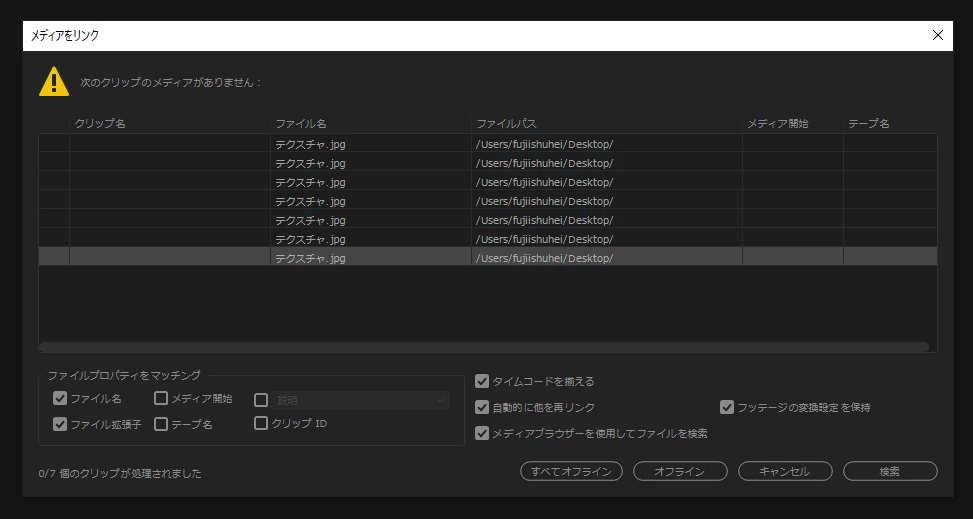Enable the 説明 property checkbox
Image resolution: width=973 pixels, height=519 pixels.
click(x=261, y=400)
